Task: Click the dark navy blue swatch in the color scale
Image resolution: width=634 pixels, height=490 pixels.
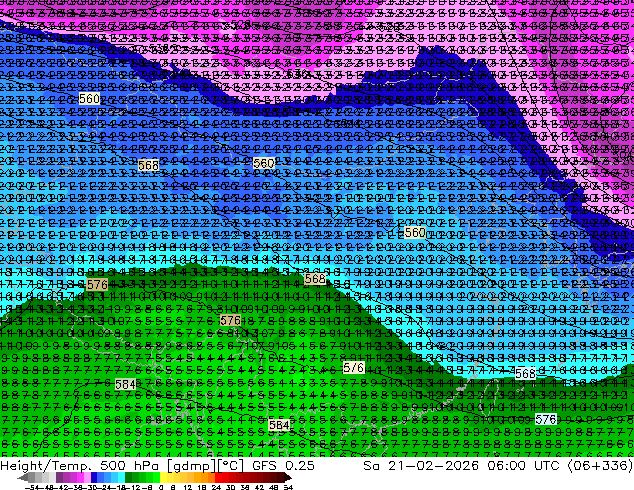Action: coord(94,478)
